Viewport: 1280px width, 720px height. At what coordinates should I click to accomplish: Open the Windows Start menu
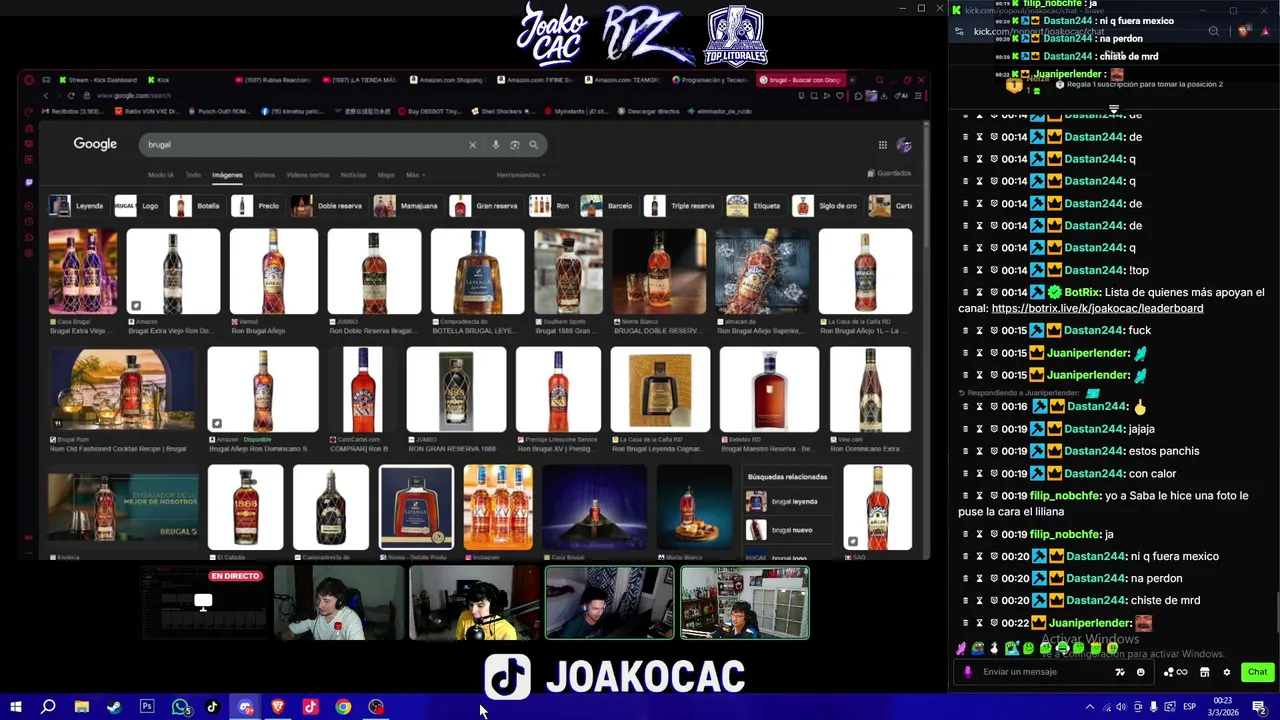[x=16, y=707]
